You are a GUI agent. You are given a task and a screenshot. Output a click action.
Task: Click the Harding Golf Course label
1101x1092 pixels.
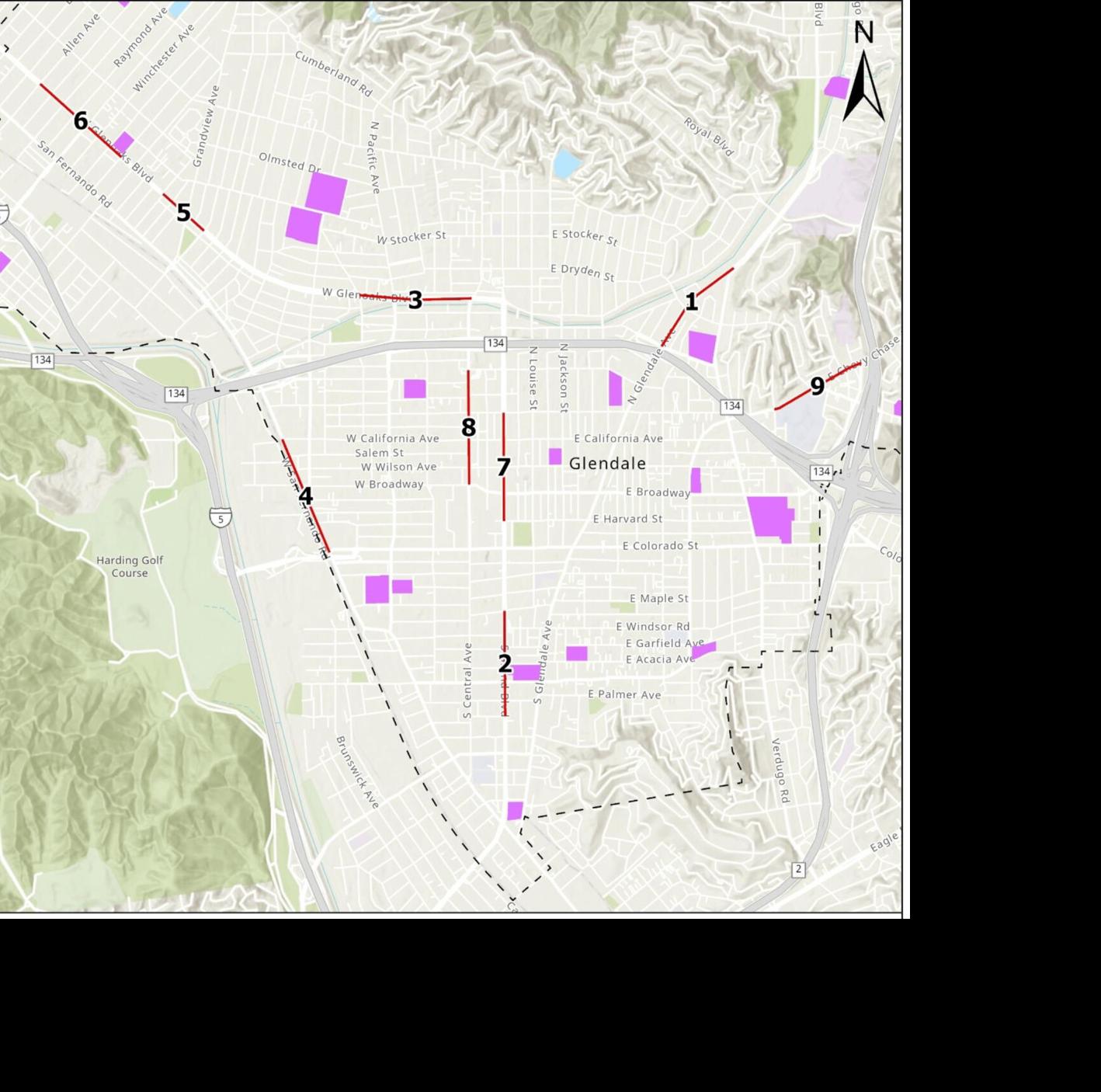(130, 566)
